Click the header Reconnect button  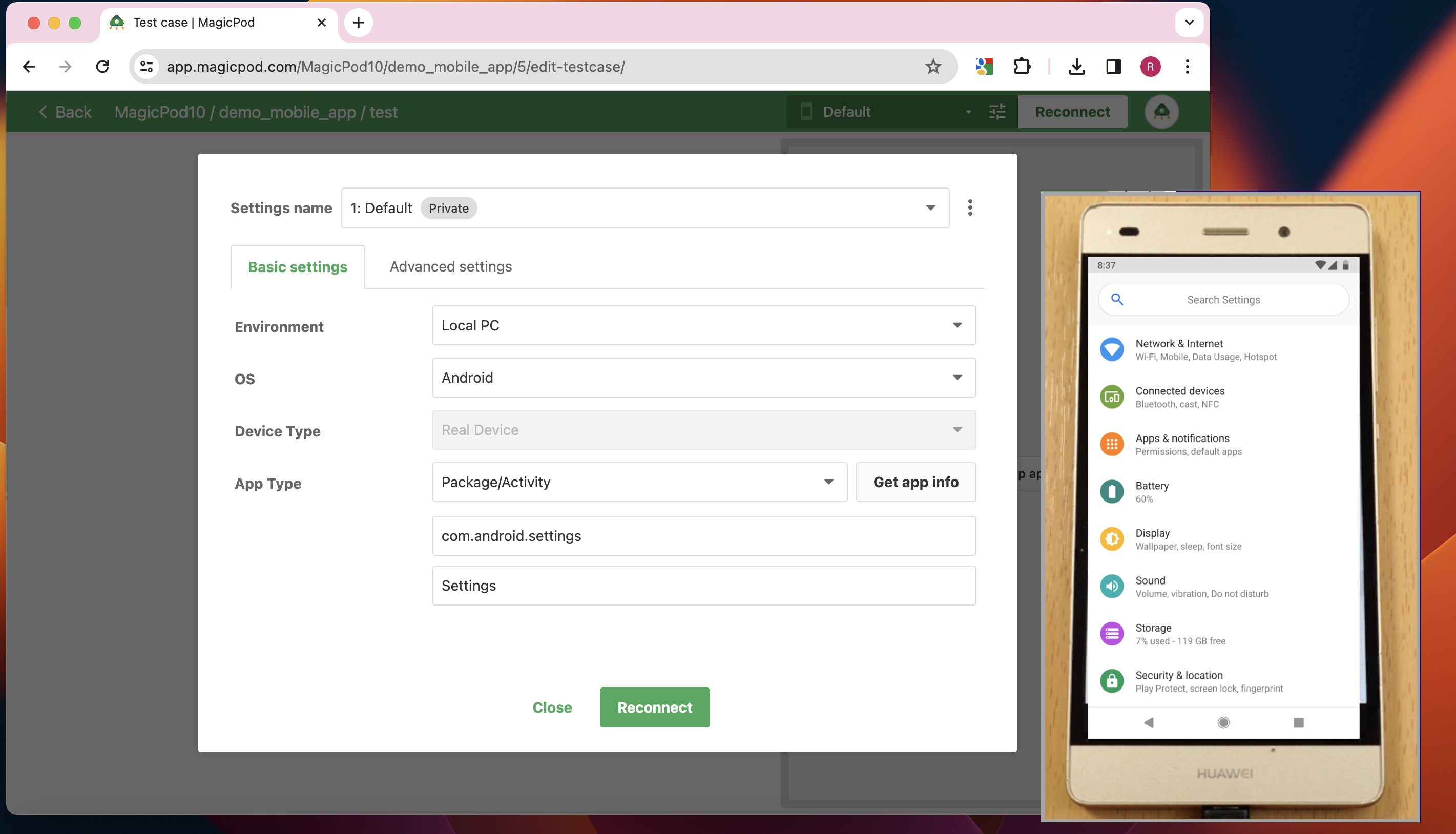coord(1072,112)
